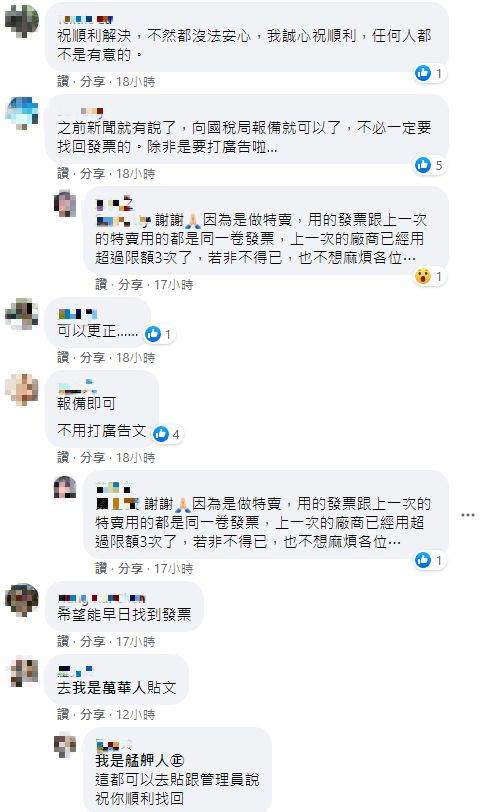486x812 pixels.
Task: Open avatar of the 我是艋舺人 replier
Action: point(65,745)
